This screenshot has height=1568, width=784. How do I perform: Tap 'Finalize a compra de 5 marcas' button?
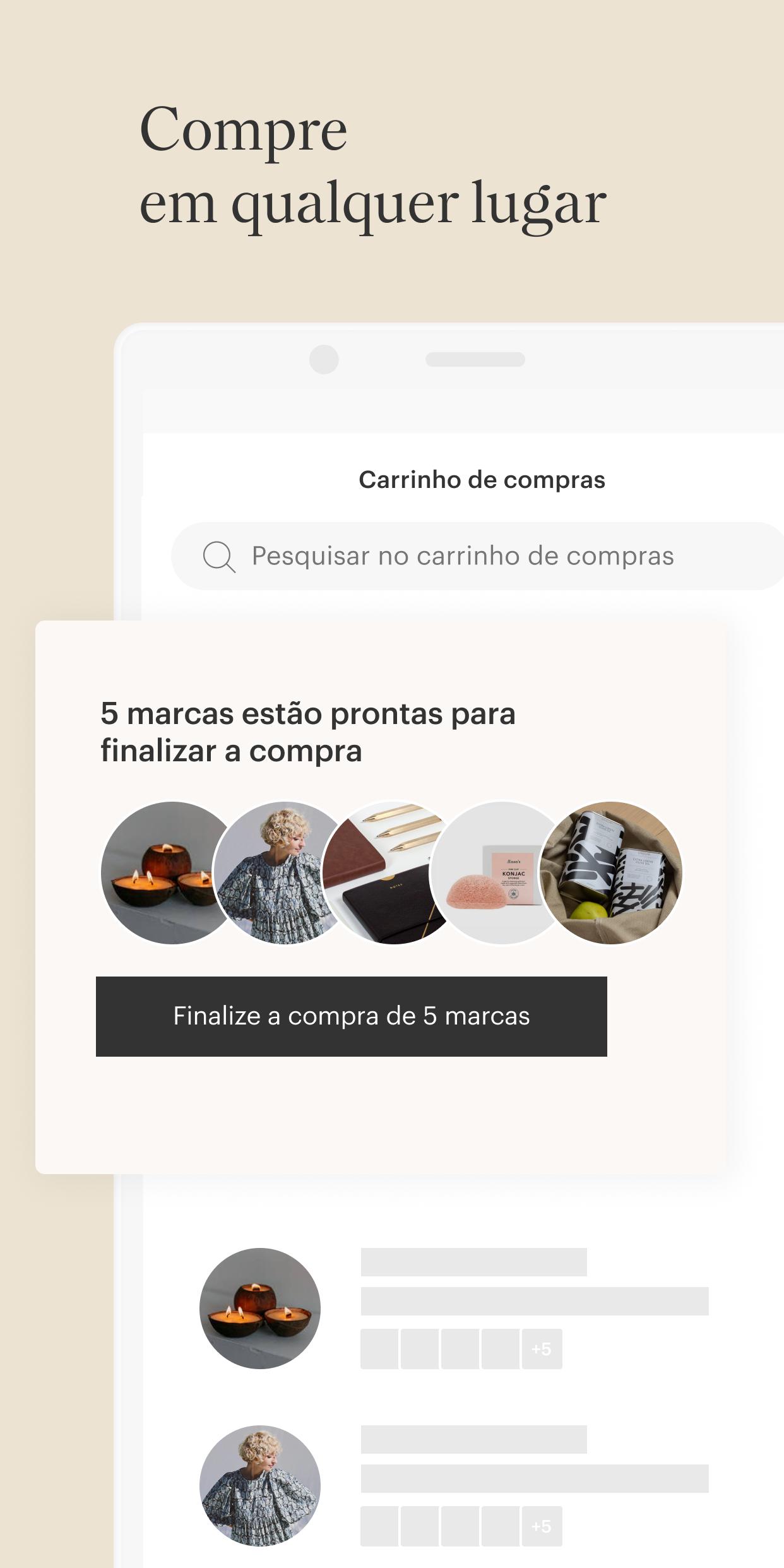(352, 1016)
